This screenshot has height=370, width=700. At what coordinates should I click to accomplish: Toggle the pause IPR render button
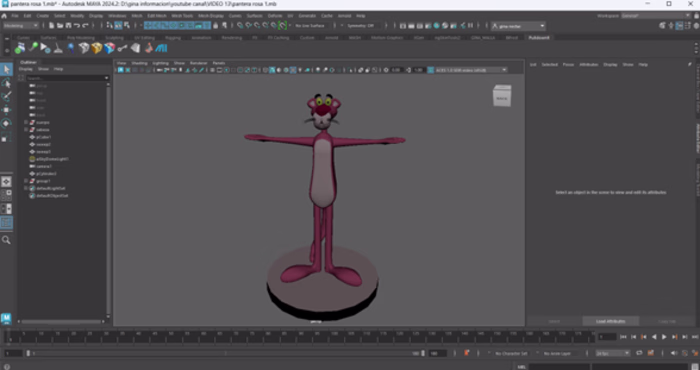point(470,25)
